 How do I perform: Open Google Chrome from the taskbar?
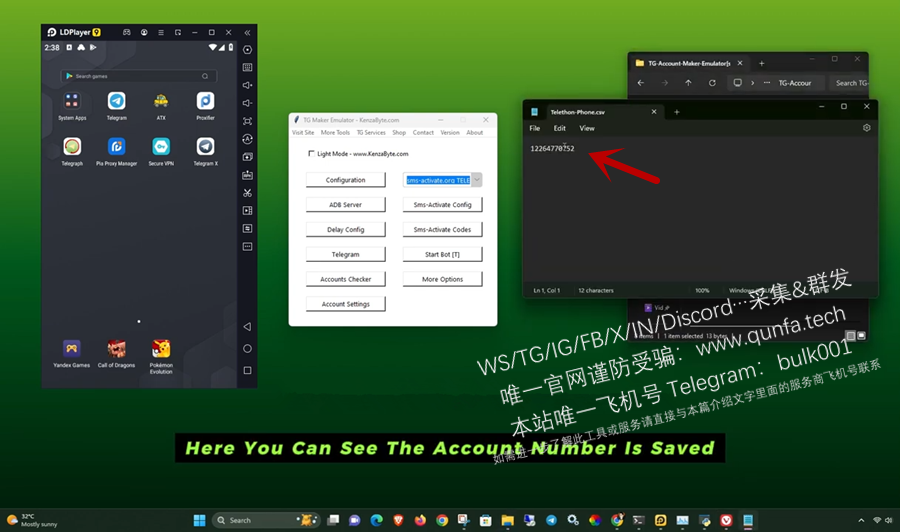442,520
